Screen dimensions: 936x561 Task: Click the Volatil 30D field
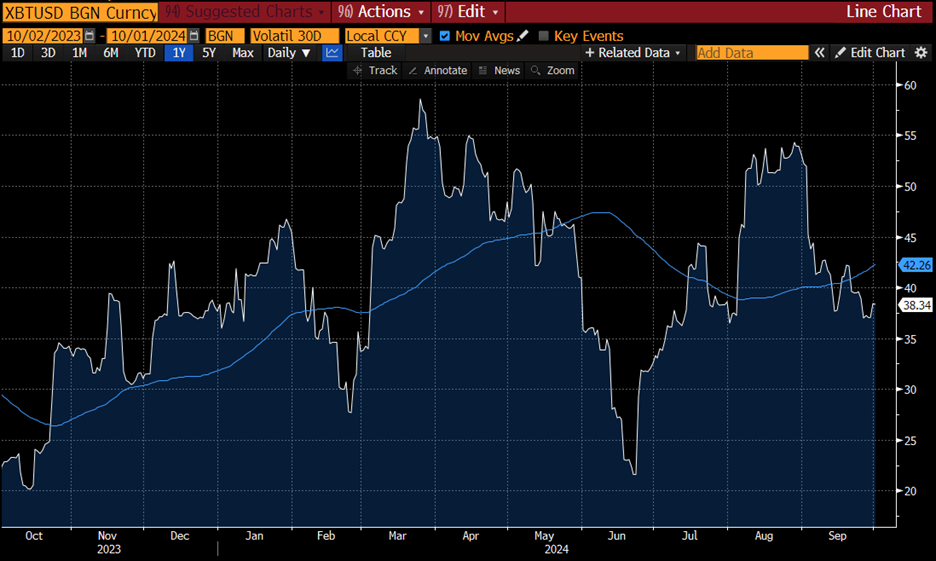click(295, 36)
